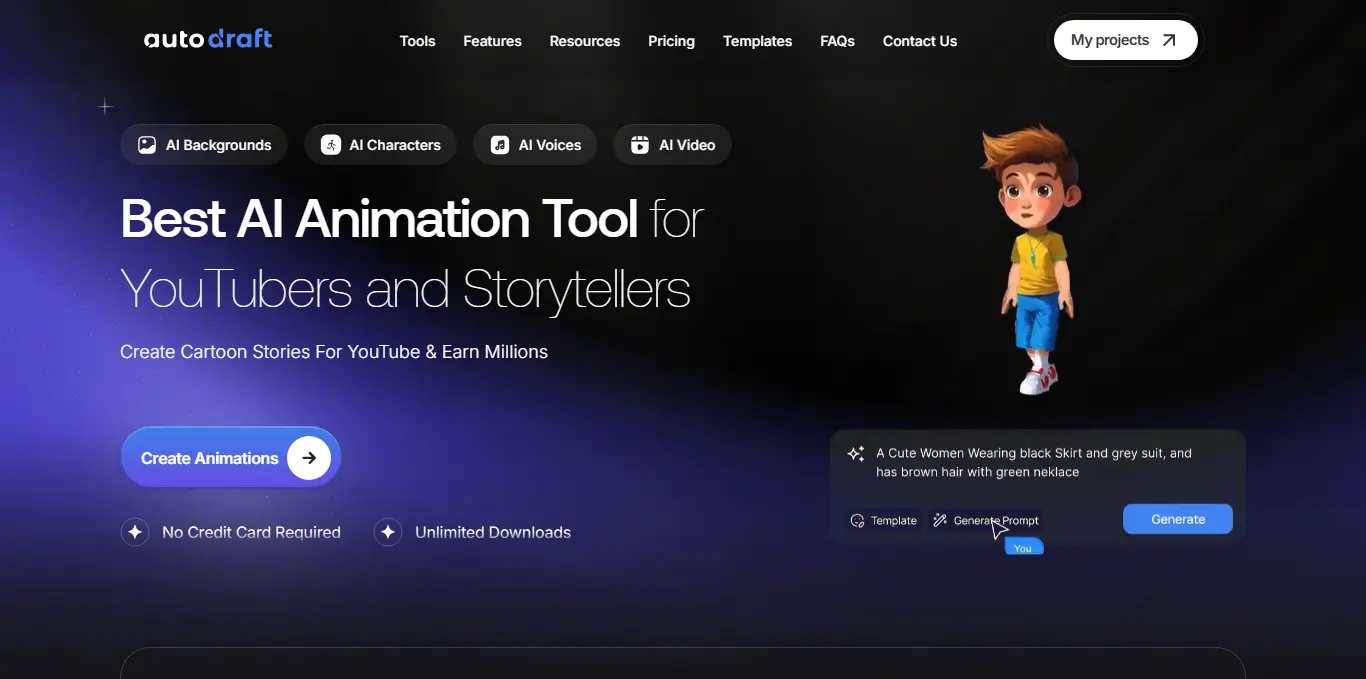The image size is (1366, 679).
Task: Click the AI Backgrounds image icon
Action: (147, 145)
